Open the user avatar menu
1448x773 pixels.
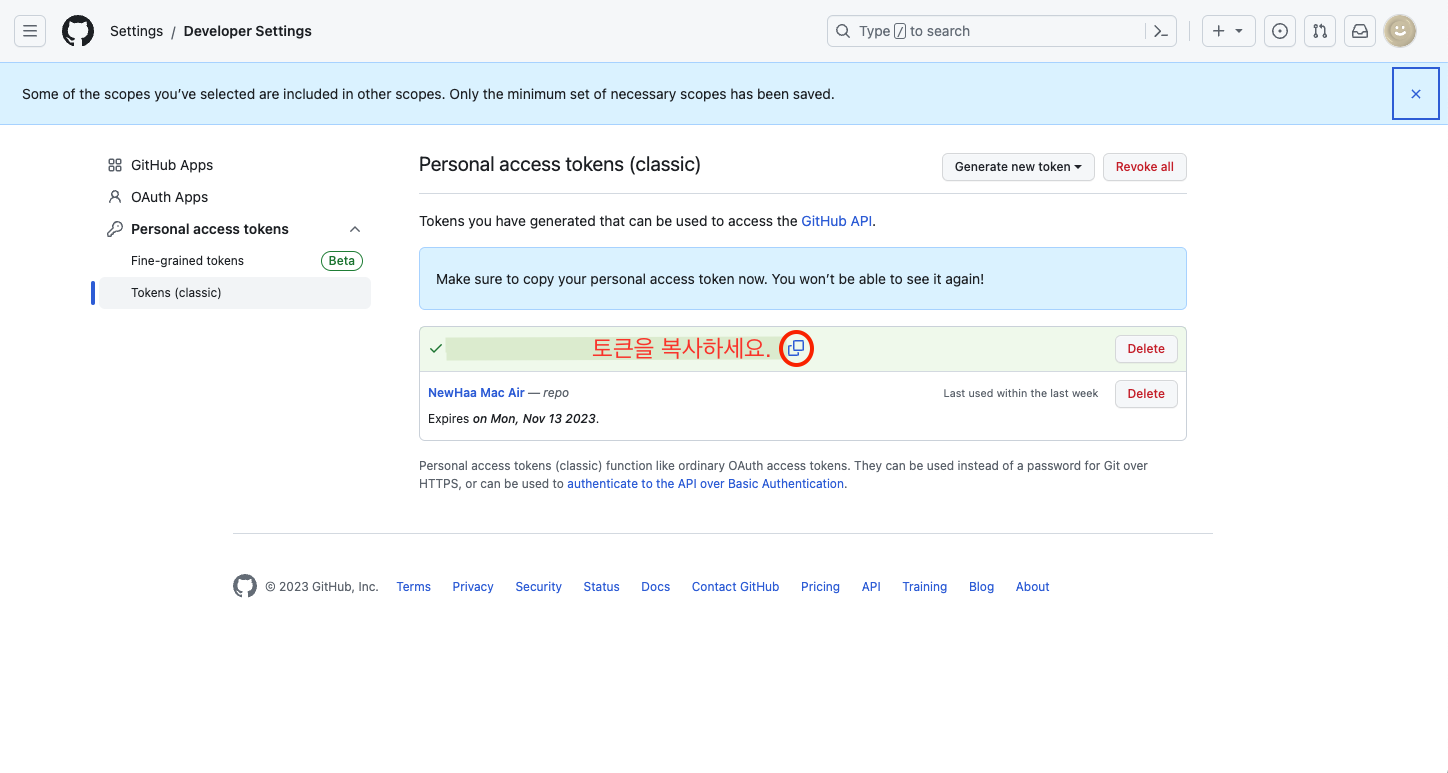pos(1400,31)
